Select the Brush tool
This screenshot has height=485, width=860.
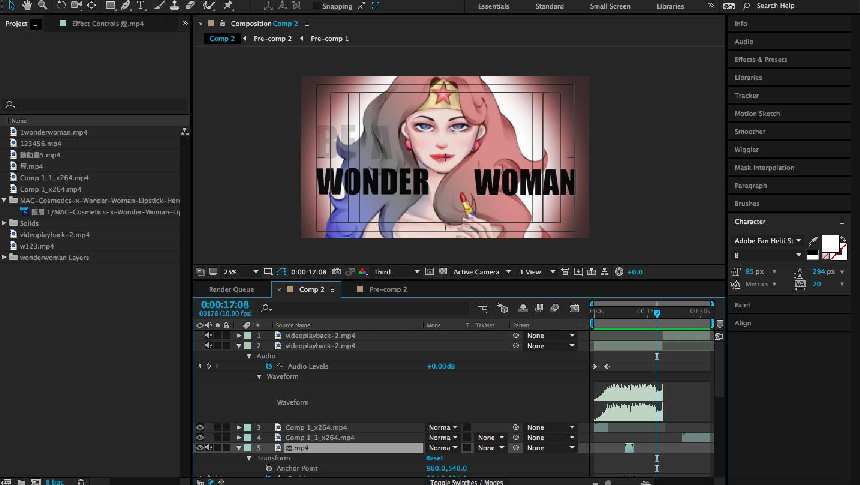[159, 5]
